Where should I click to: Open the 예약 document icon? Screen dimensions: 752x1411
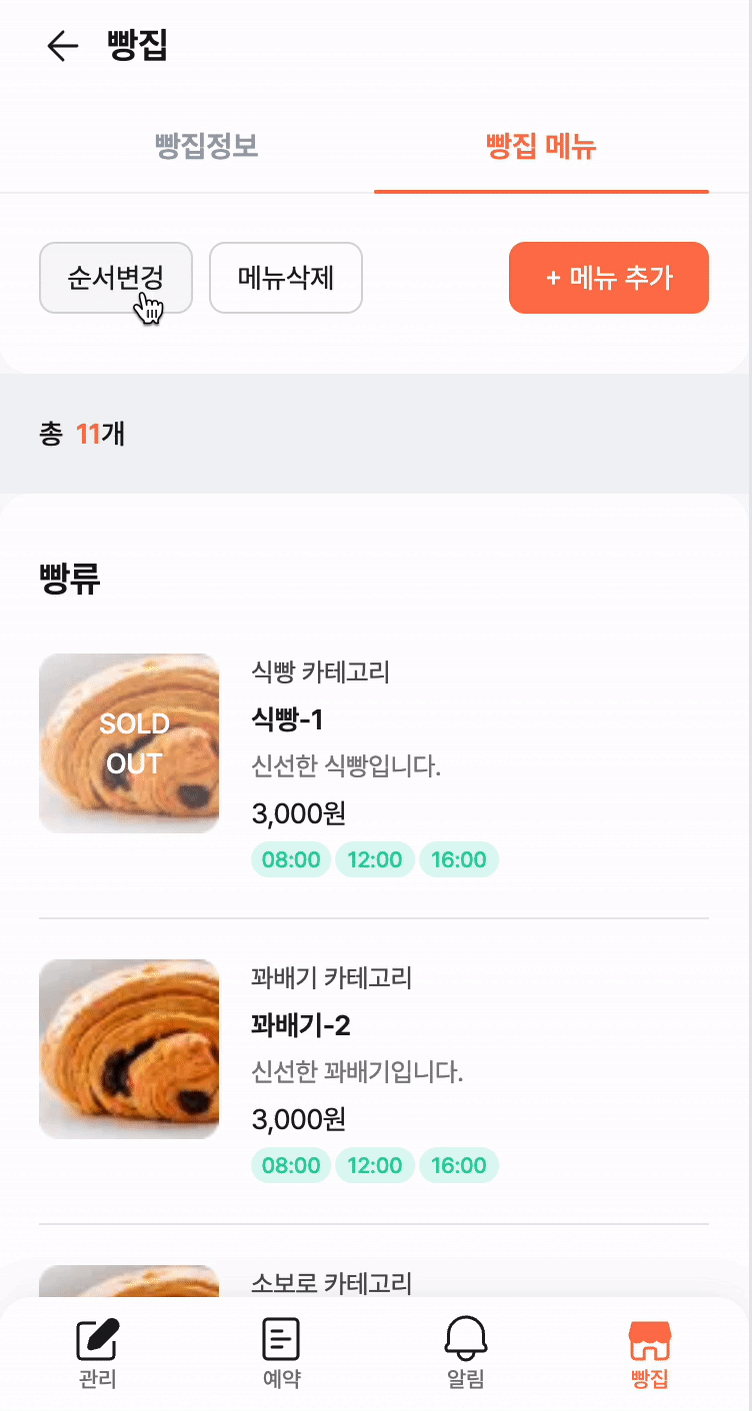281,1340
